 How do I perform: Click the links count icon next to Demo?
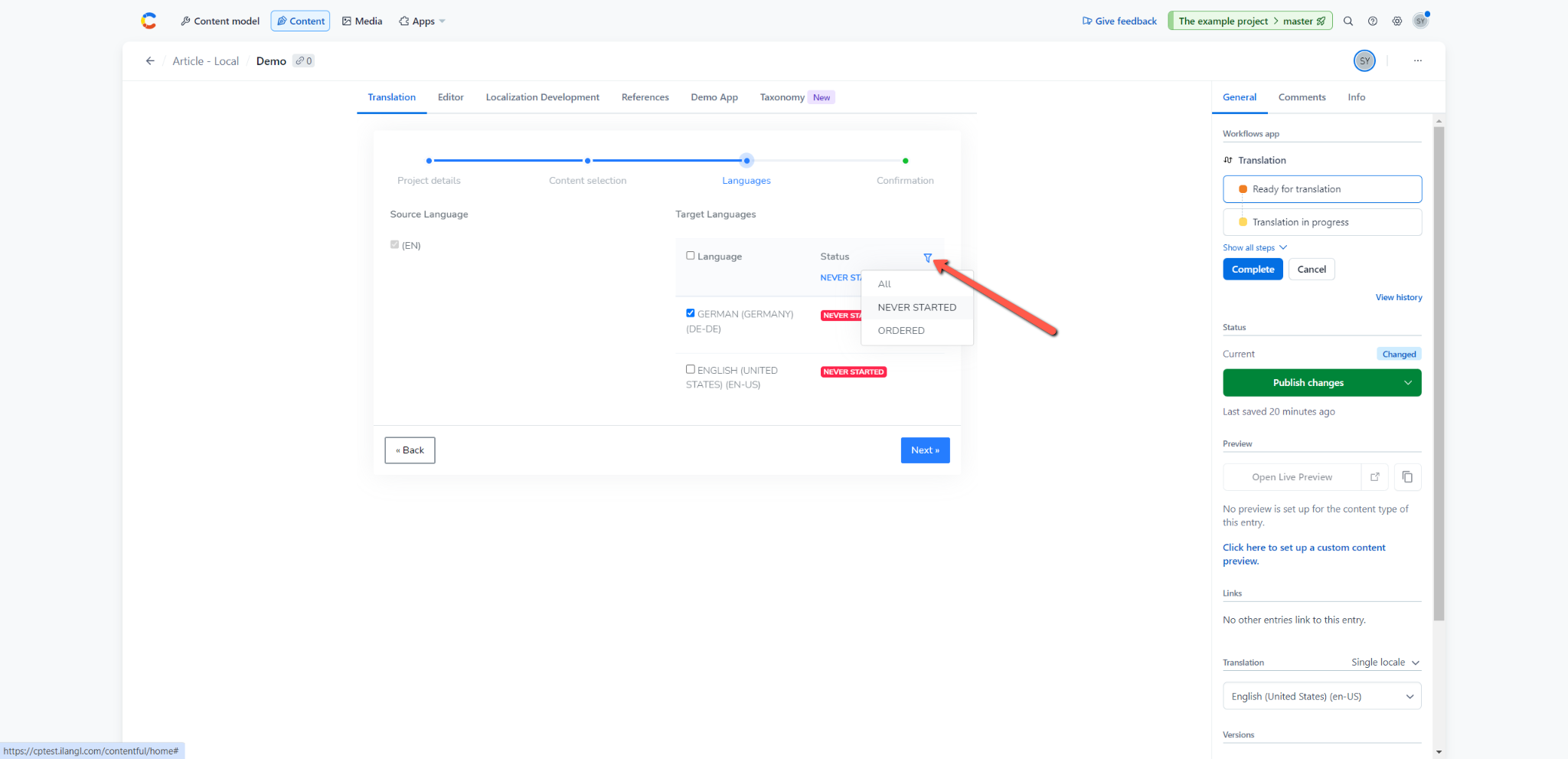tap(304, 61)
